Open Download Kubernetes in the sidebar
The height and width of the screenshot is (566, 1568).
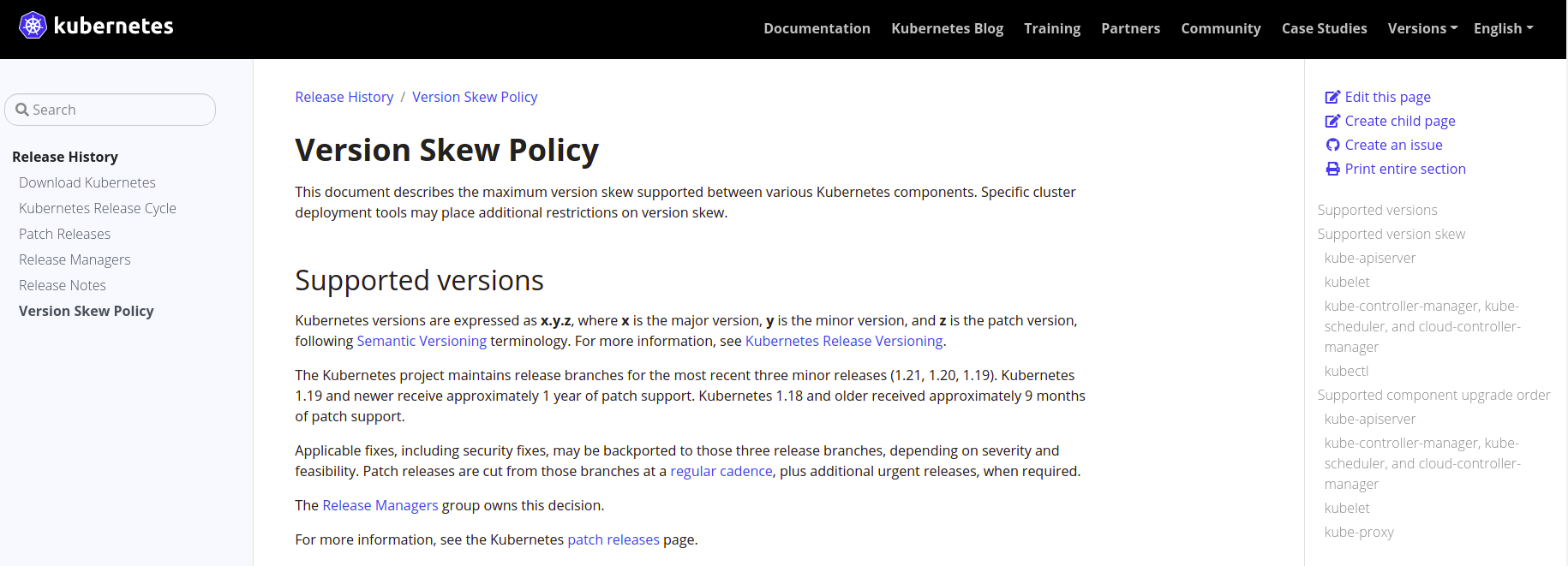pyautogui.click(x=87, y=182)
